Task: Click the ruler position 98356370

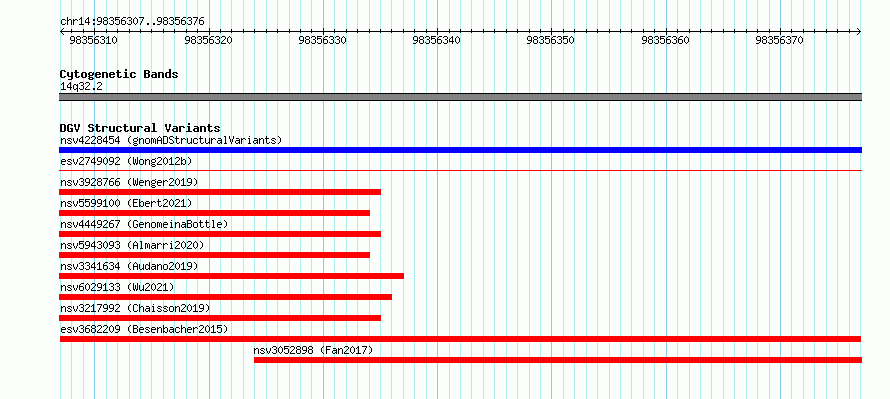Action: pos(780,41)
